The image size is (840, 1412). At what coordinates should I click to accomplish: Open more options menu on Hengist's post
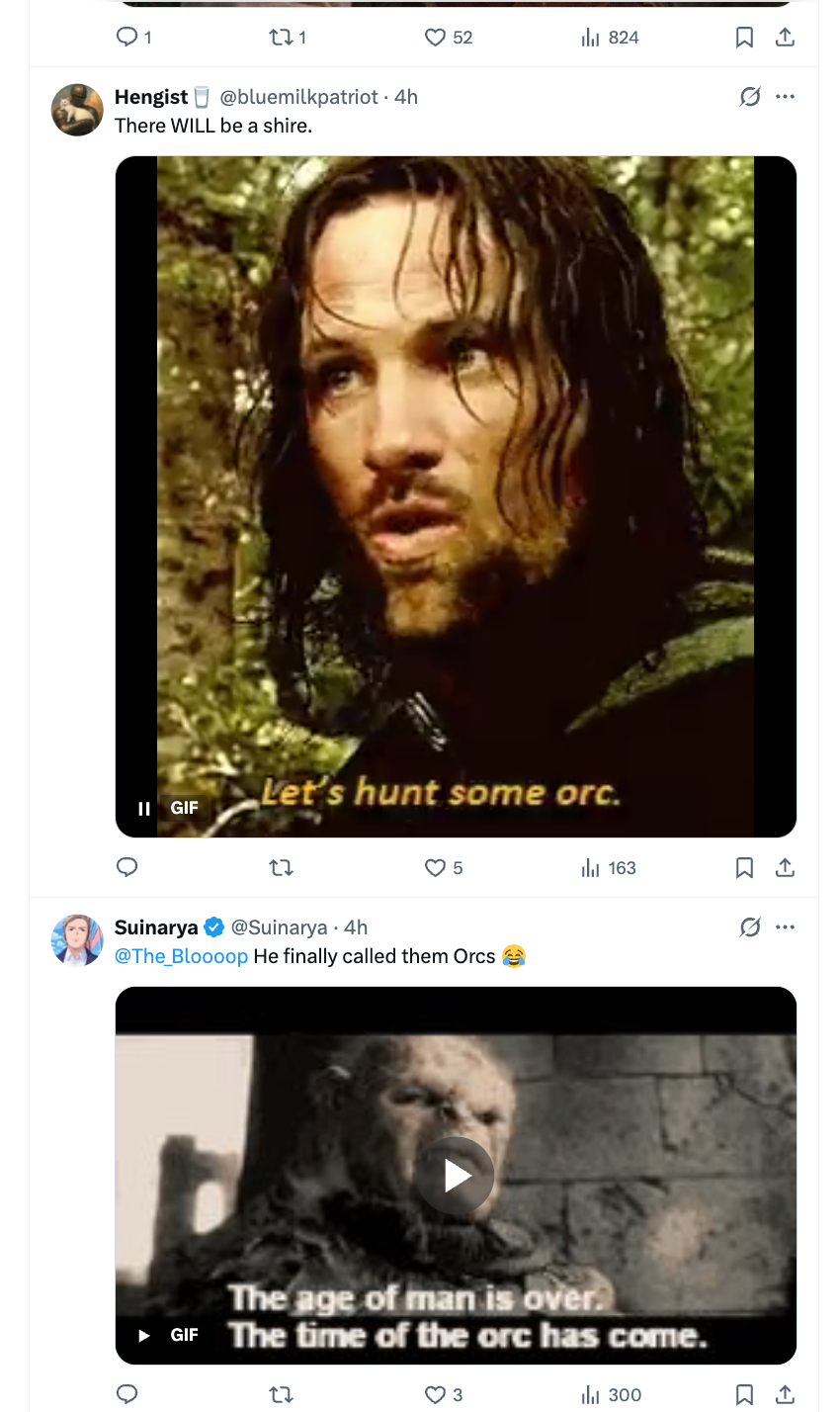click(786, 97)
